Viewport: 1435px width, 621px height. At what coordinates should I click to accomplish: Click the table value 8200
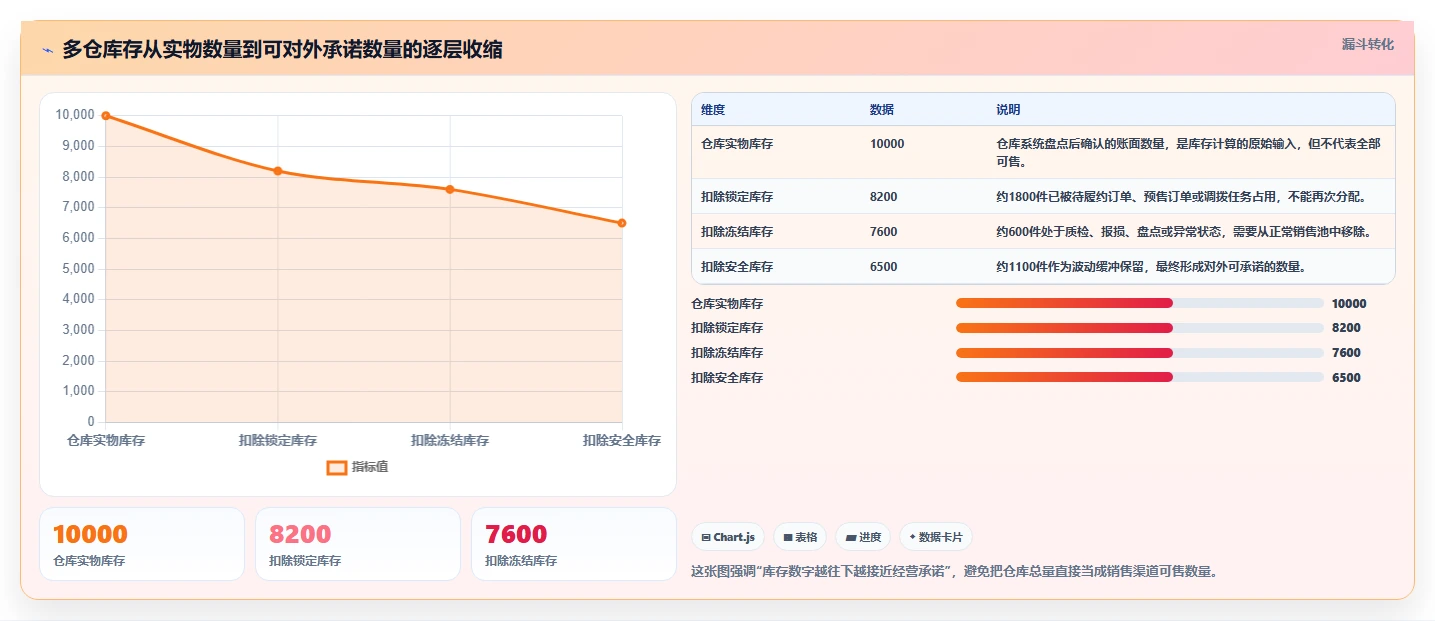[884, 197]
